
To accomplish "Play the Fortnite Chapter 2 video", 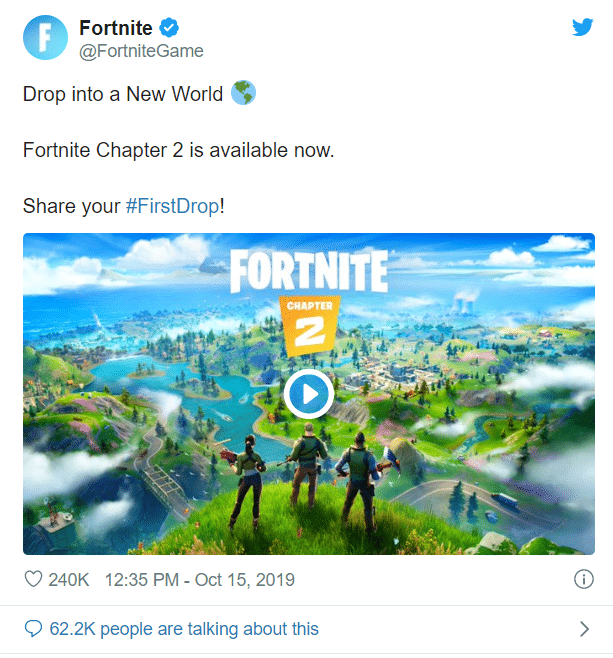I will coord(307,394).
